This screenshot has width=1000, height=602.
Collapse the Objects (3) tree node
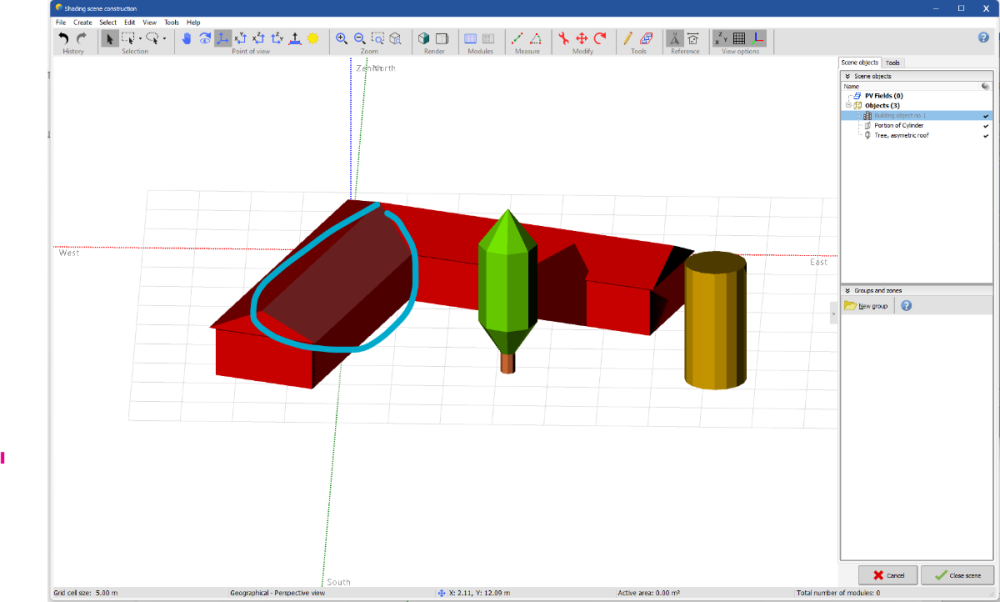click(847, 105)
